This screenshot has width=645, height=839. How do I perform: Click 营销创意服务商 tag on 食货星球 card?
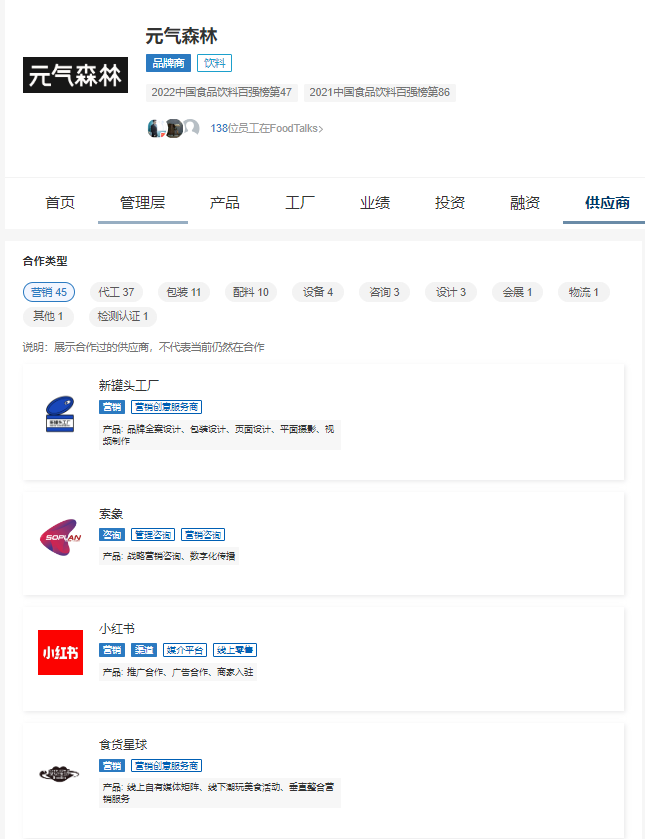166,766
